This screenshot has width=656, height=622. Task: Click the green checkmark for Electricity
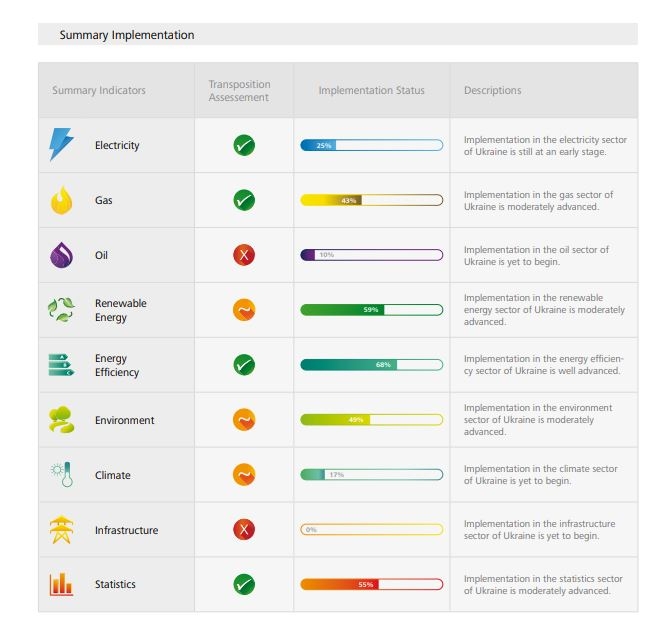(x=244, y=145)
